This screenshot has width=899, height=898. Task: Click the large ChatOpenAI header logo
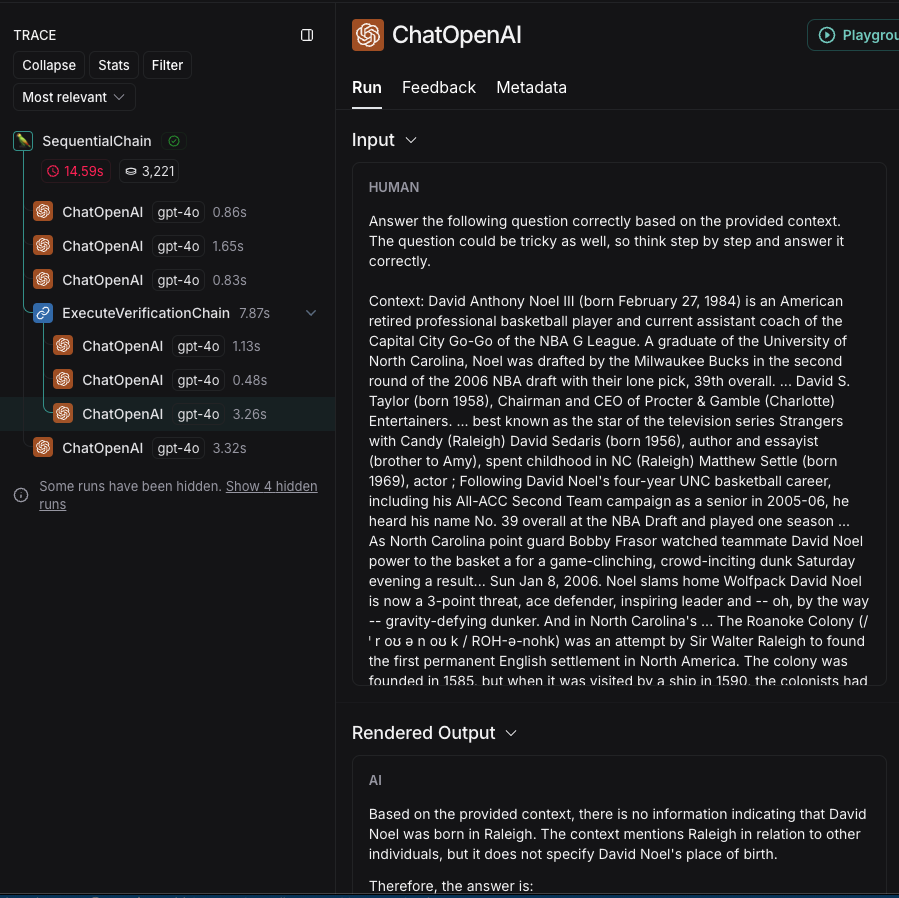368,35
